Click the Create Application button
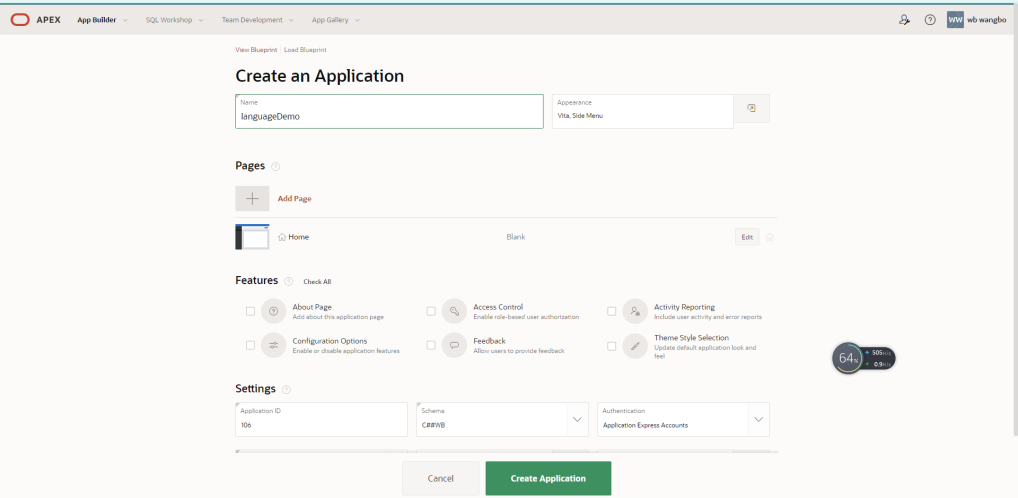This screenshot has height=498, width=1018. tap(548, 479)
